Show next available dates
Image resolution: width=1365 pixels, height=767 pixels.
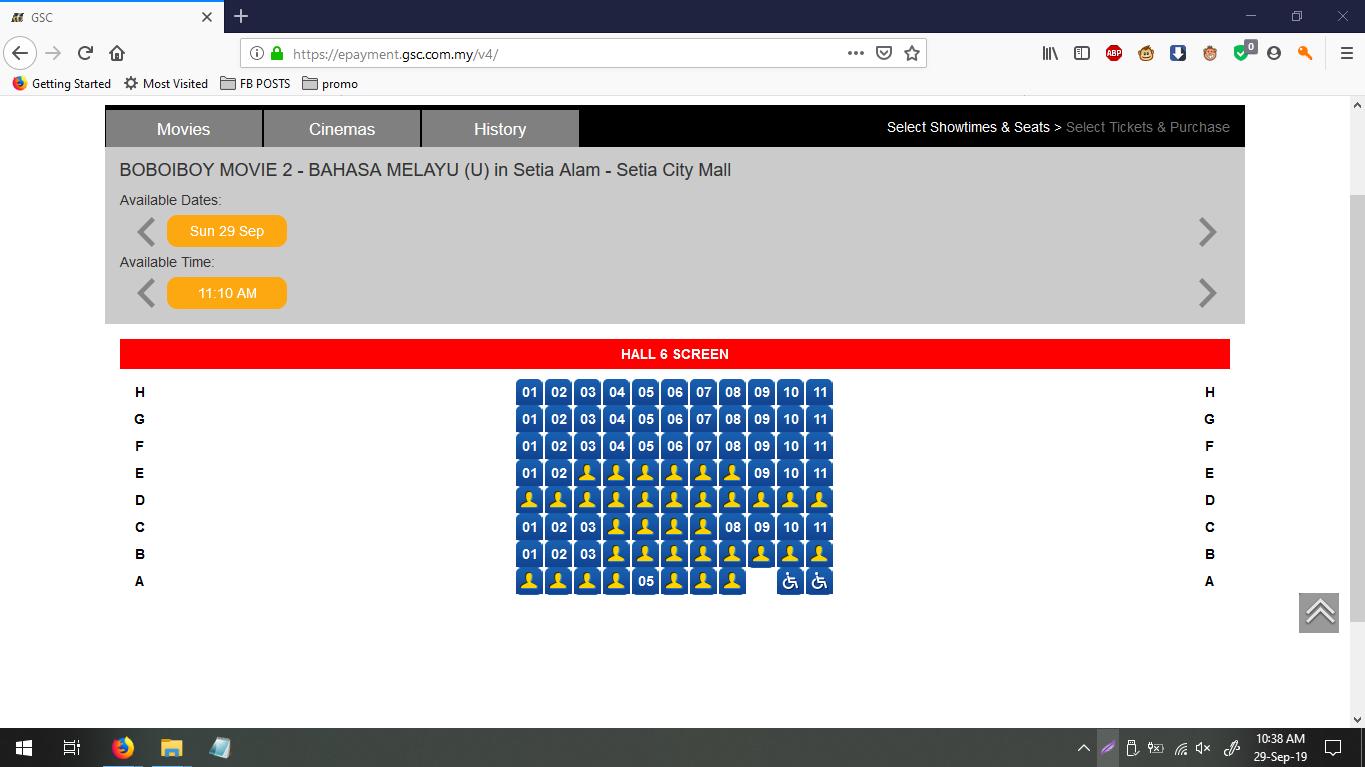(1208, 232)
